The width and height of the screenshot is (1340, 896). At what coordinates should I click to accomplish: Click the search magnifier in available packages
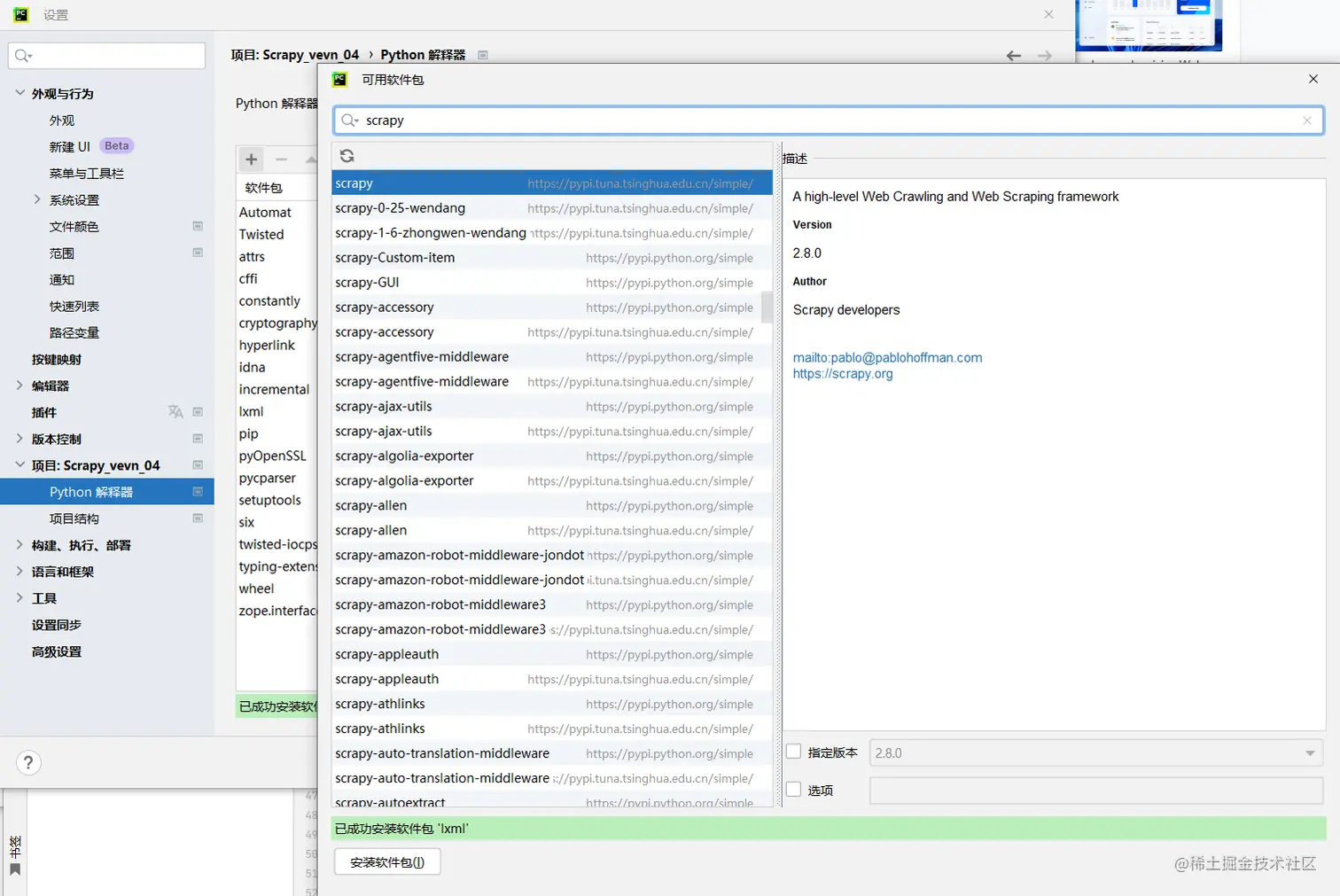point(349,121)
